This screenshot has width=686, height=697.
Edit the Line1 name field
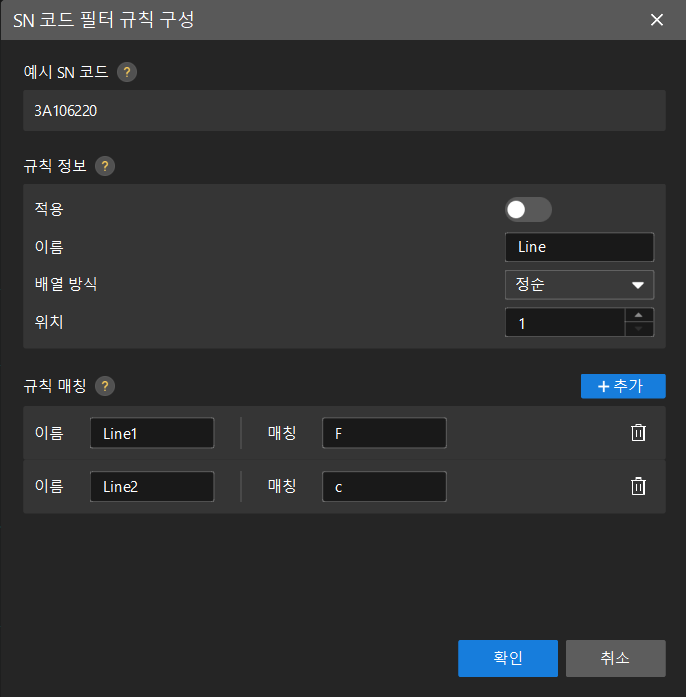coord(152,433)
